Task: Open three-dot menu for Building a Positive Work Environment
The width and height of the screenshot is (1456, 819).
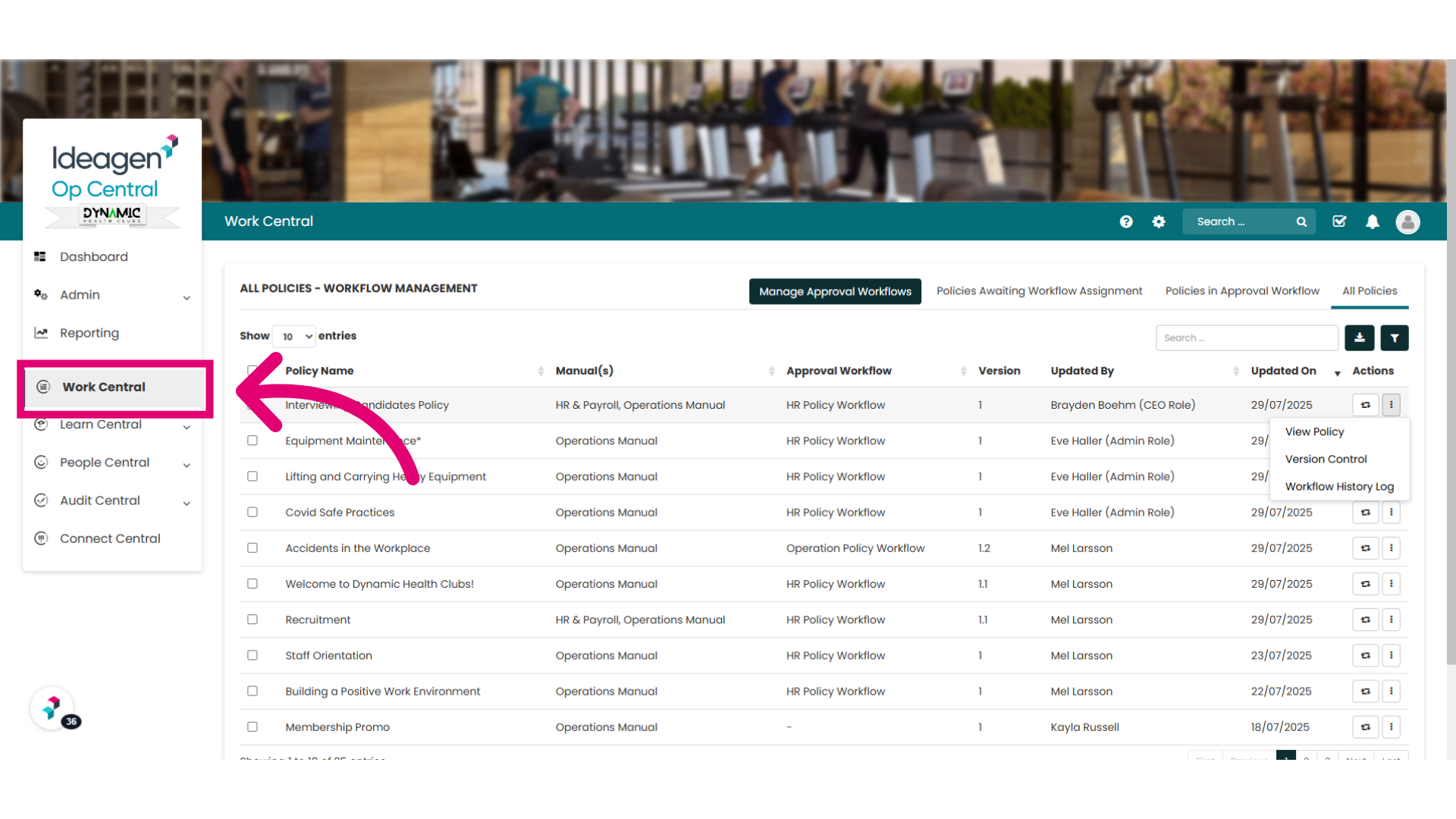Action: 1391,691
